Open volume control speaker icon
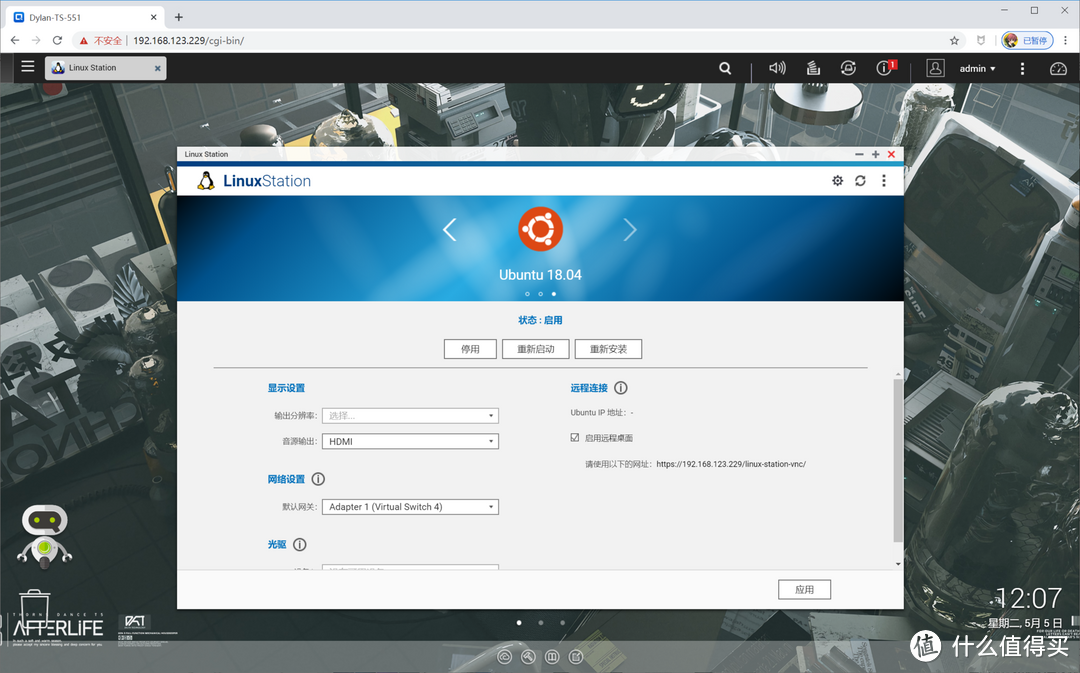The image size is (1080, 673). pos(777,68)
